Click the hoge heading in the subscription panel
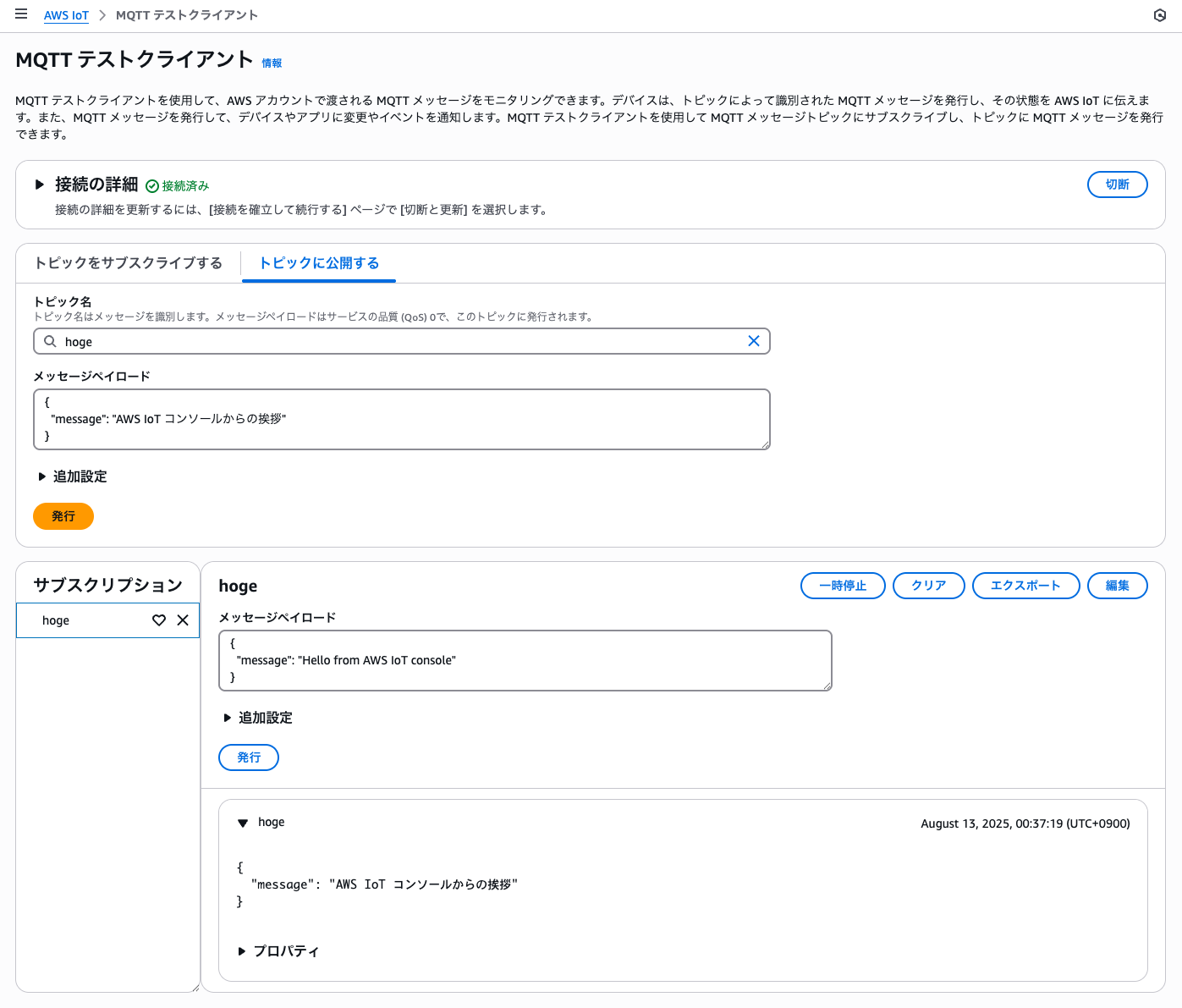The width and height of the screenshot is (1182, 1008). [x=238, y=586]
